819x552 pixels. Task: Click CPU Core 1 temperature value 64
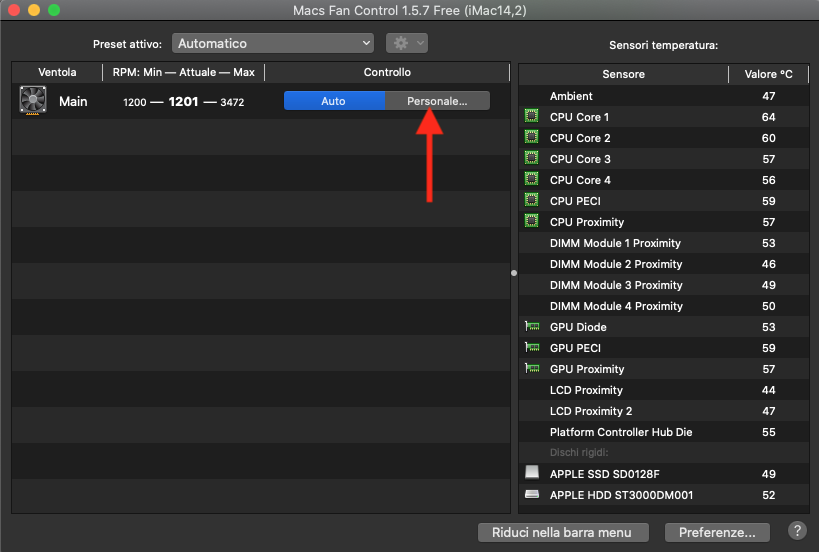click(x=768, y=117)
